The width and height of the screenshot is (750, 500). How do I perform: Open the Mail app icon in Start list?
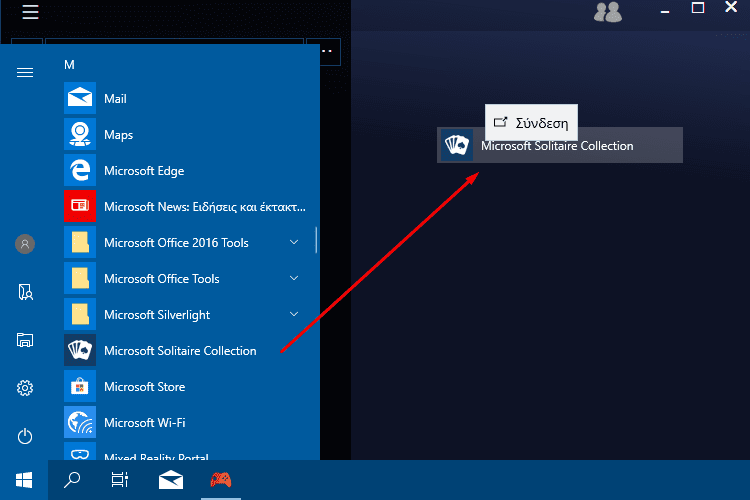80,98
